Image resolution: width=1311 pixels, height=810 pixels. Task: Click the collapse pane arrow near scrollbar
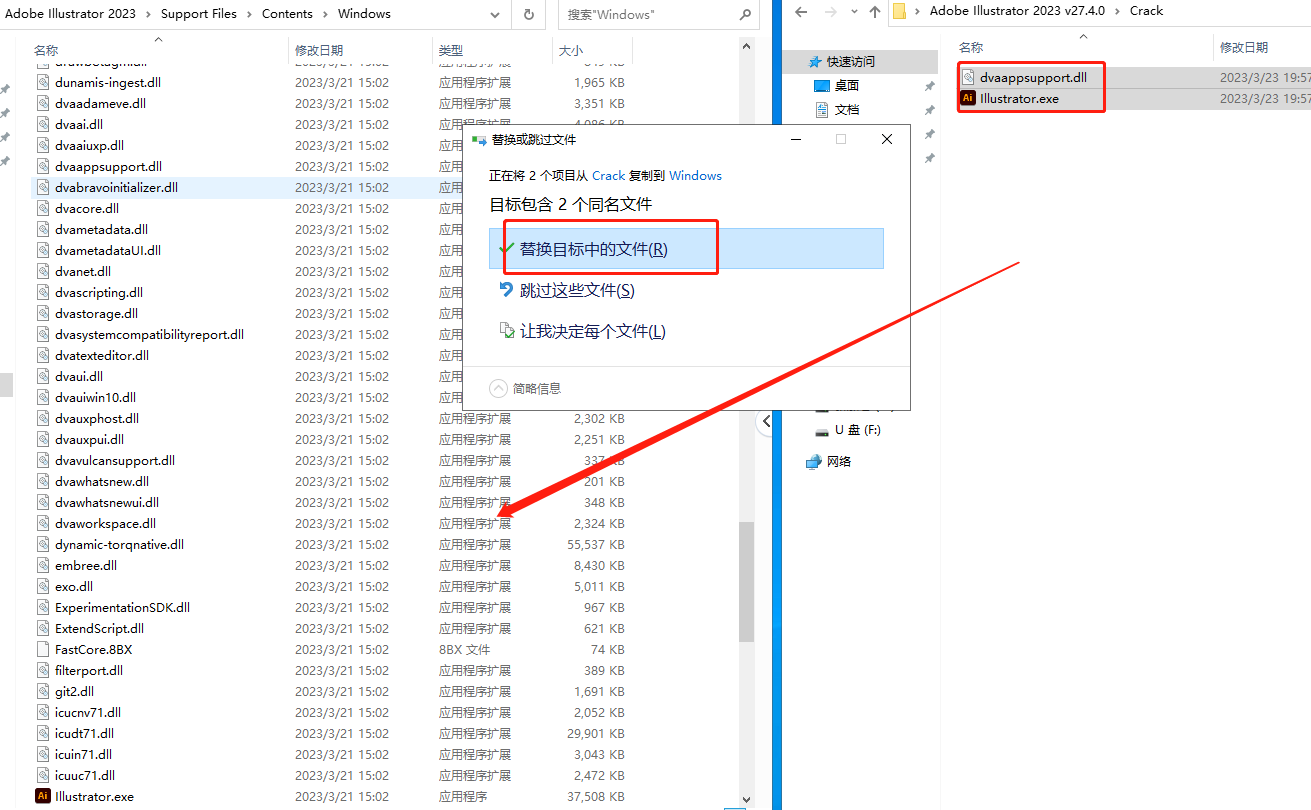pyautogui.click(x=767, y=422)
